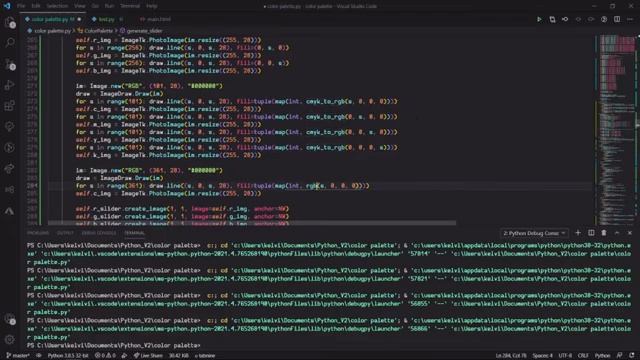
Task: Kill terminal with trash icon
Action: click(x=604, y=233)
